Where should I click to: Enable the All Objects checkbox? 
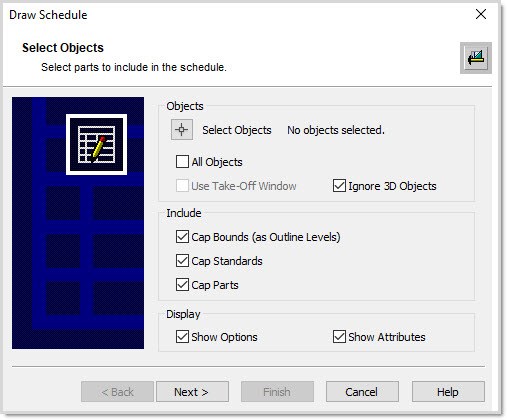(182, 162)
